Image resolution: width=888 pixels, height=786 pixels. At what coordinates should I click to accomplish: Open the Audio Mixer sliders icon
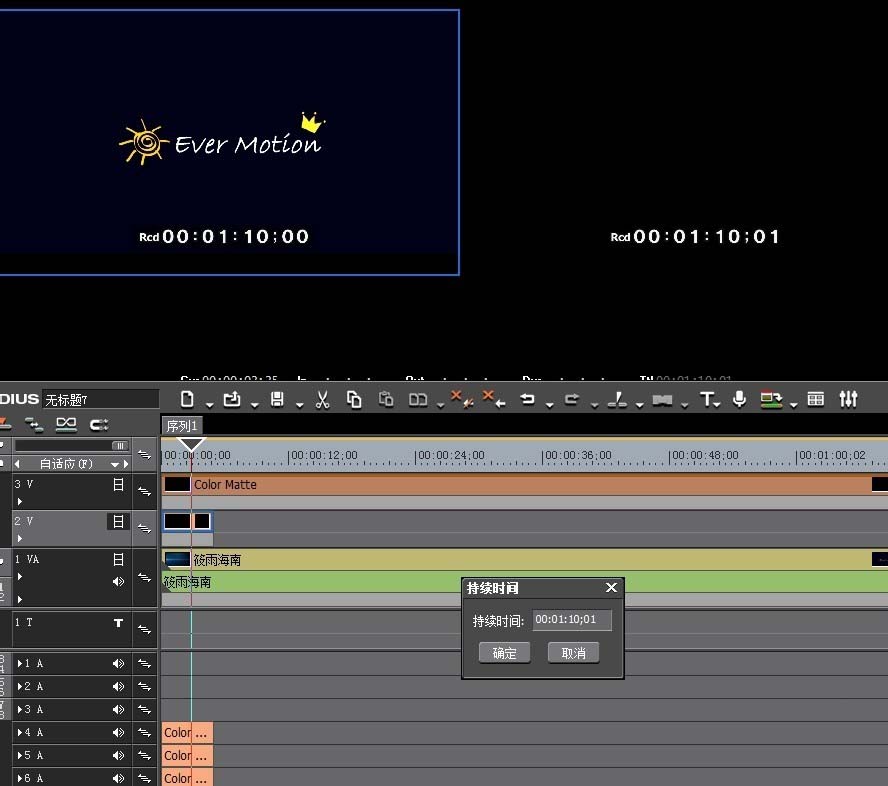[848, 399]
